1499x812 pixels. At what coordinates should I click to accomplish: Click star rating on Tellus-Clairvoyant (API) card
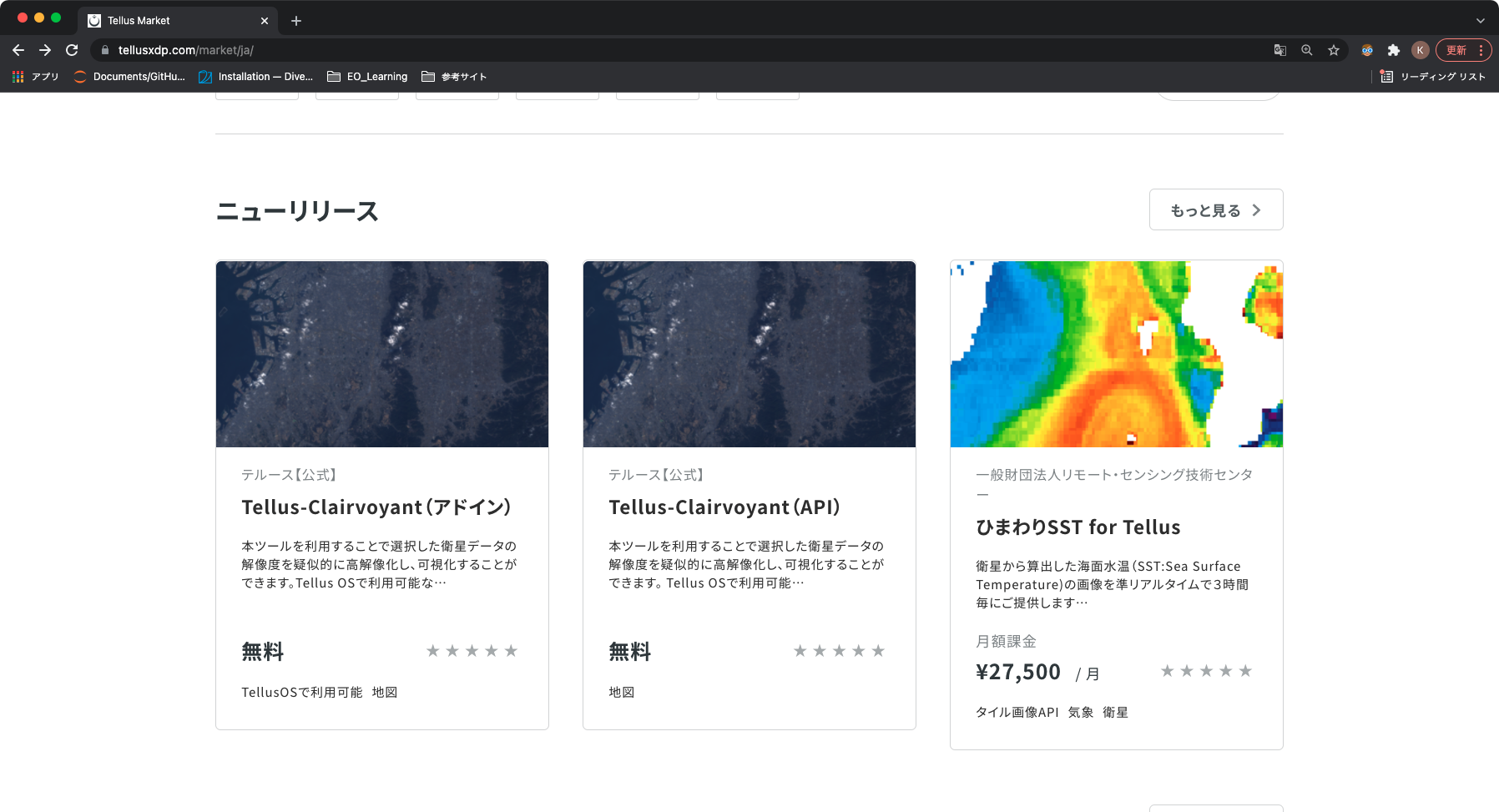(839, 651)
